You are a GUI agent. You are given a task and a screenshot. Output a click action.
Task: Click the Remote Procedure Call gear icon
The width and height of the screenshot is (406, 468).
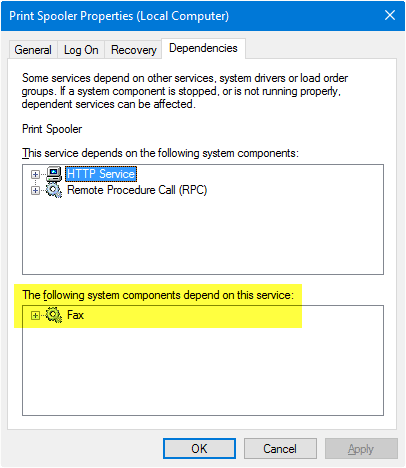tap(54, 190)
